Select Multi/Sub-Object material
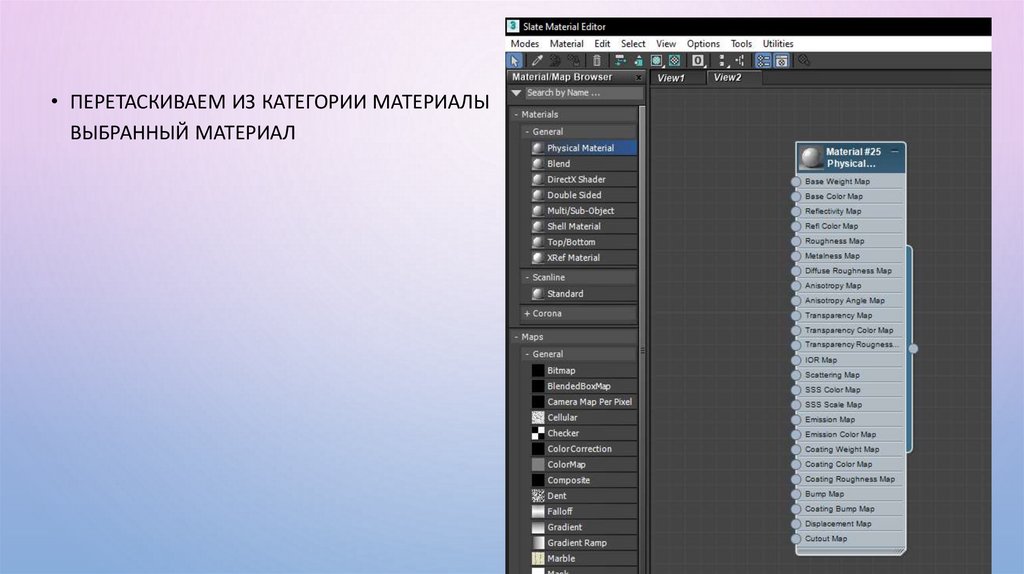 click(583, 211)
